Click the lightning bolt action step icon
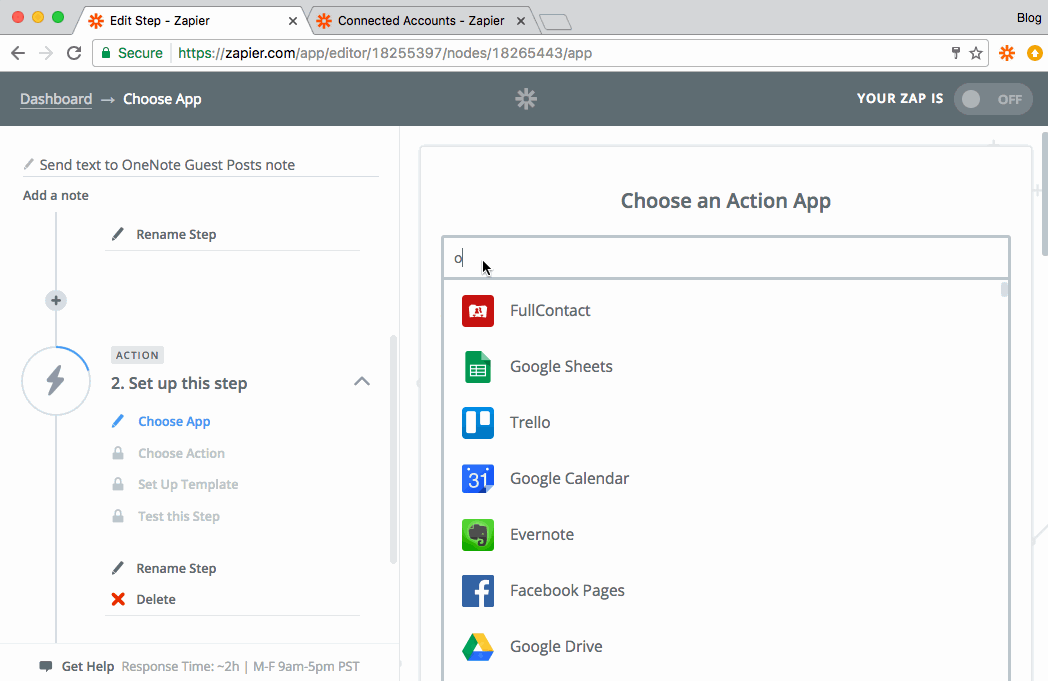The width and height of the screenshot is (1048, 681). (x=56, y=381)
